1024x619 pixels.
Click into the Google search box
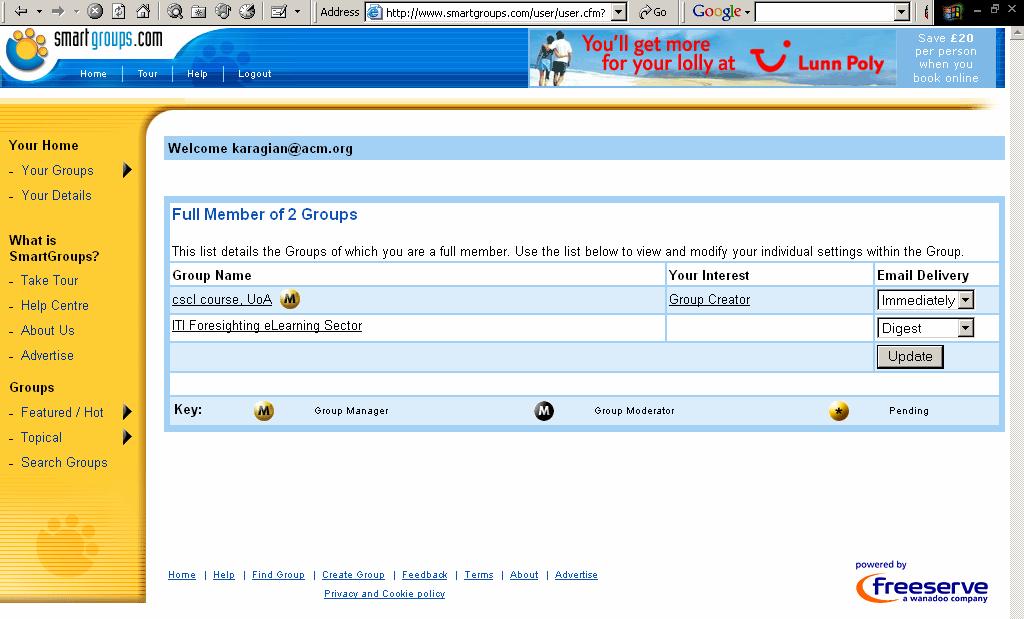pos(825,12)
